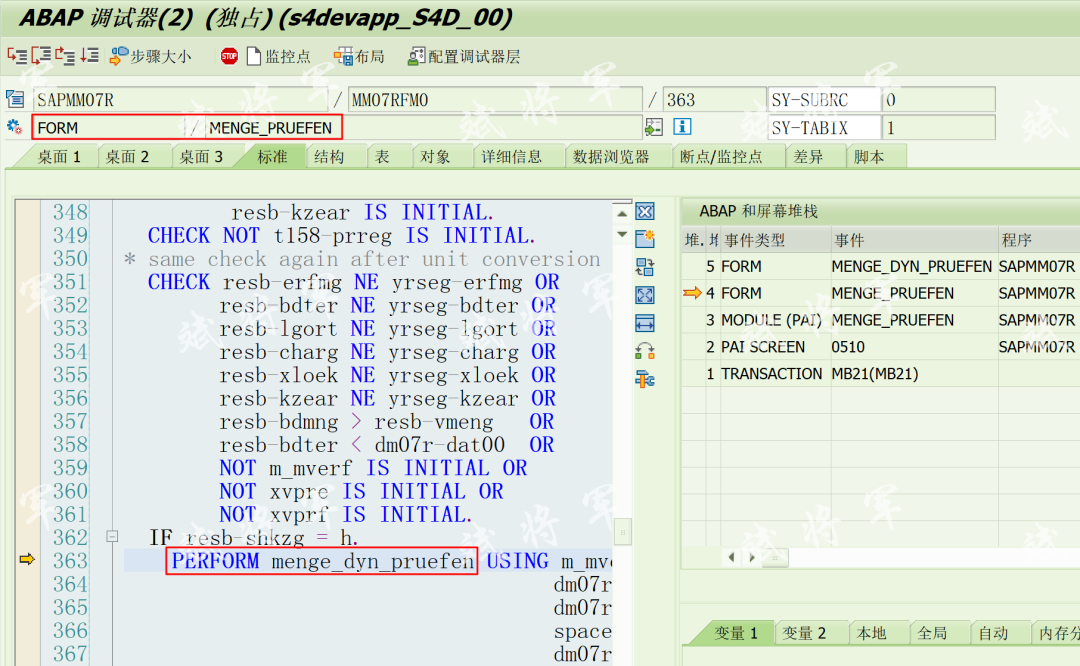Click the green navigate arrow next to code field
Image resolution: width=1080 pixels, height=666 pixels.
[654, 127]
